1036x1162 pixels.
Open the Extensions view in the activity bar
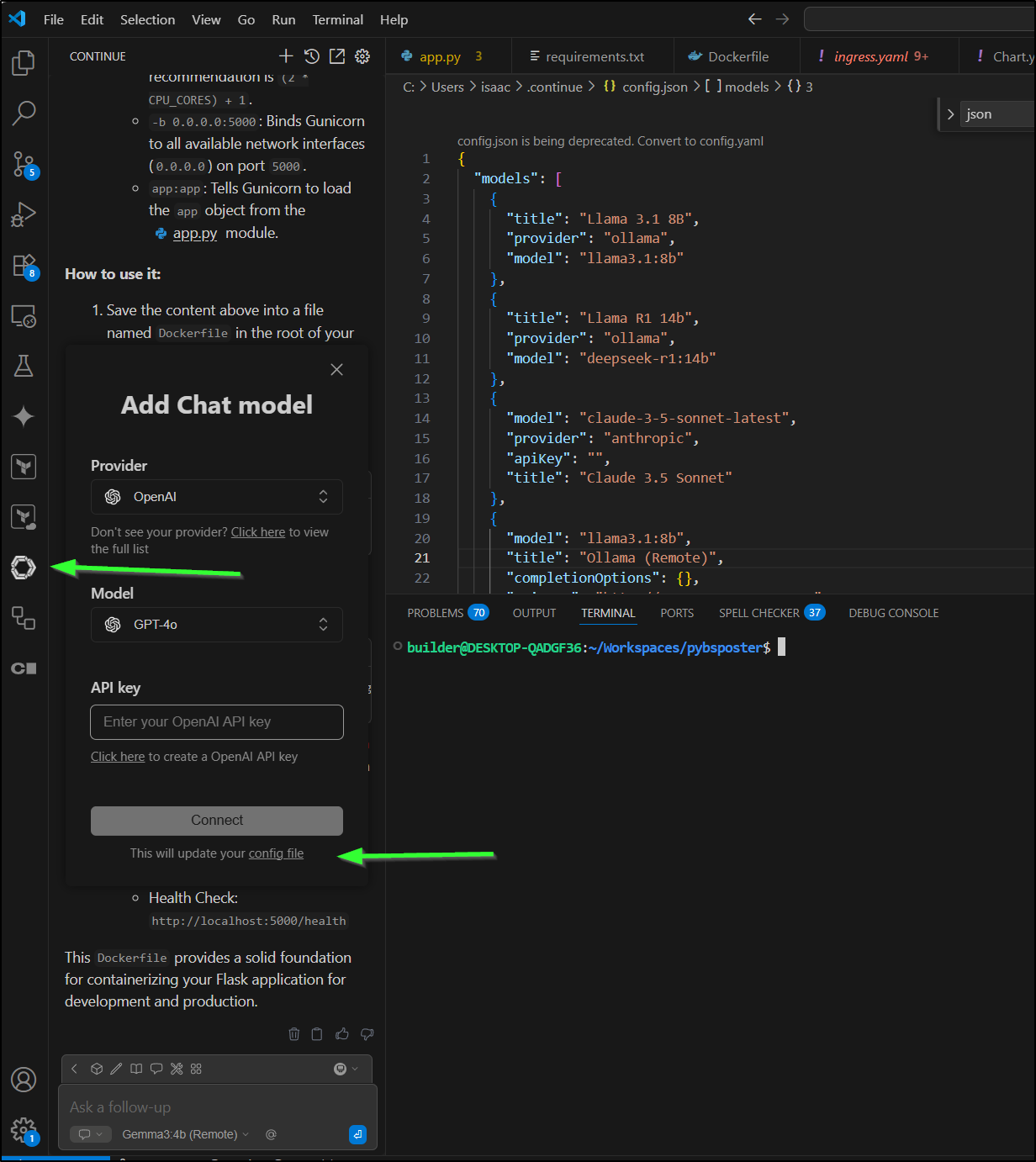pyautogui.click(x=24, y=266)
